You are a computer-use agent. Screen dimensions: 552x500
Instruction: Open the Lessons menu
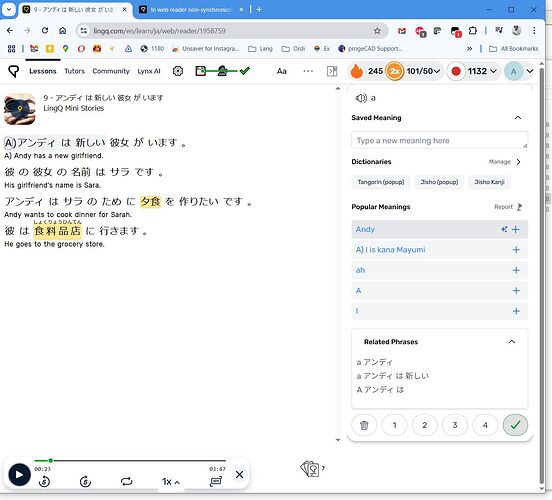click(43, 71)
